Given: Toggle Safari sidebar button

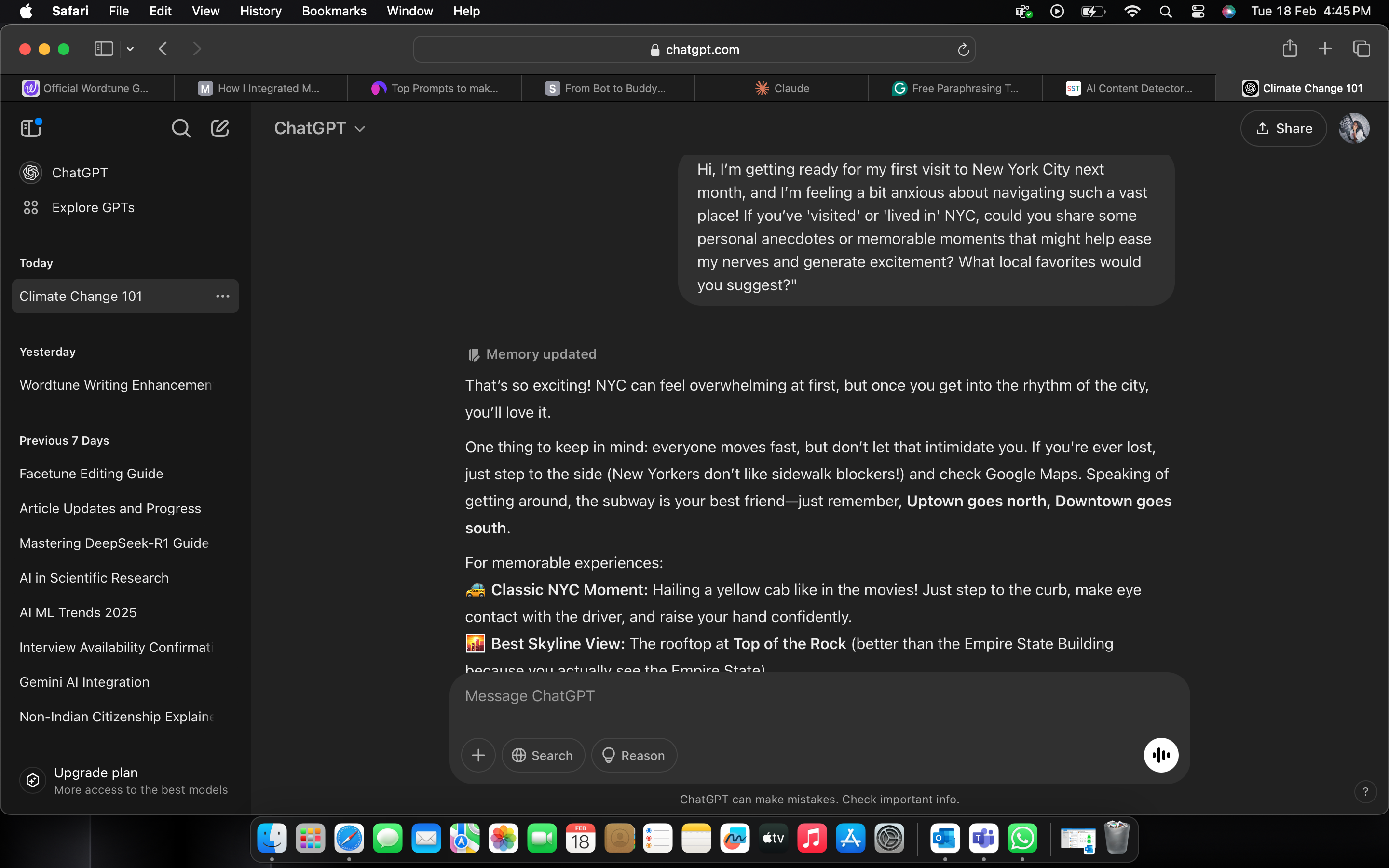Looking at the screenshot, I should (x=103, y=49).
